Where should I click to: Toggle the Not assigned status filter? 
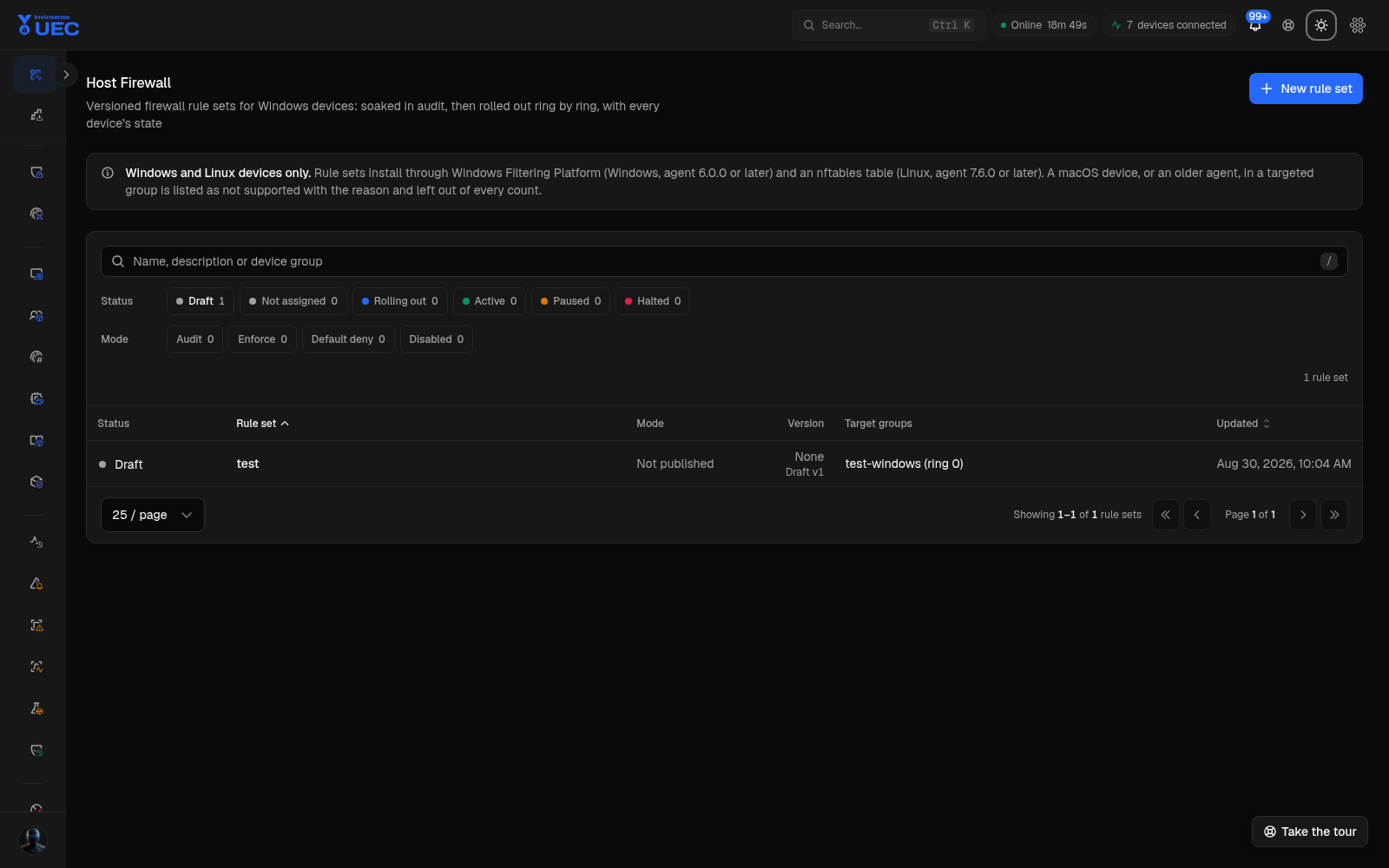point(293,301)
